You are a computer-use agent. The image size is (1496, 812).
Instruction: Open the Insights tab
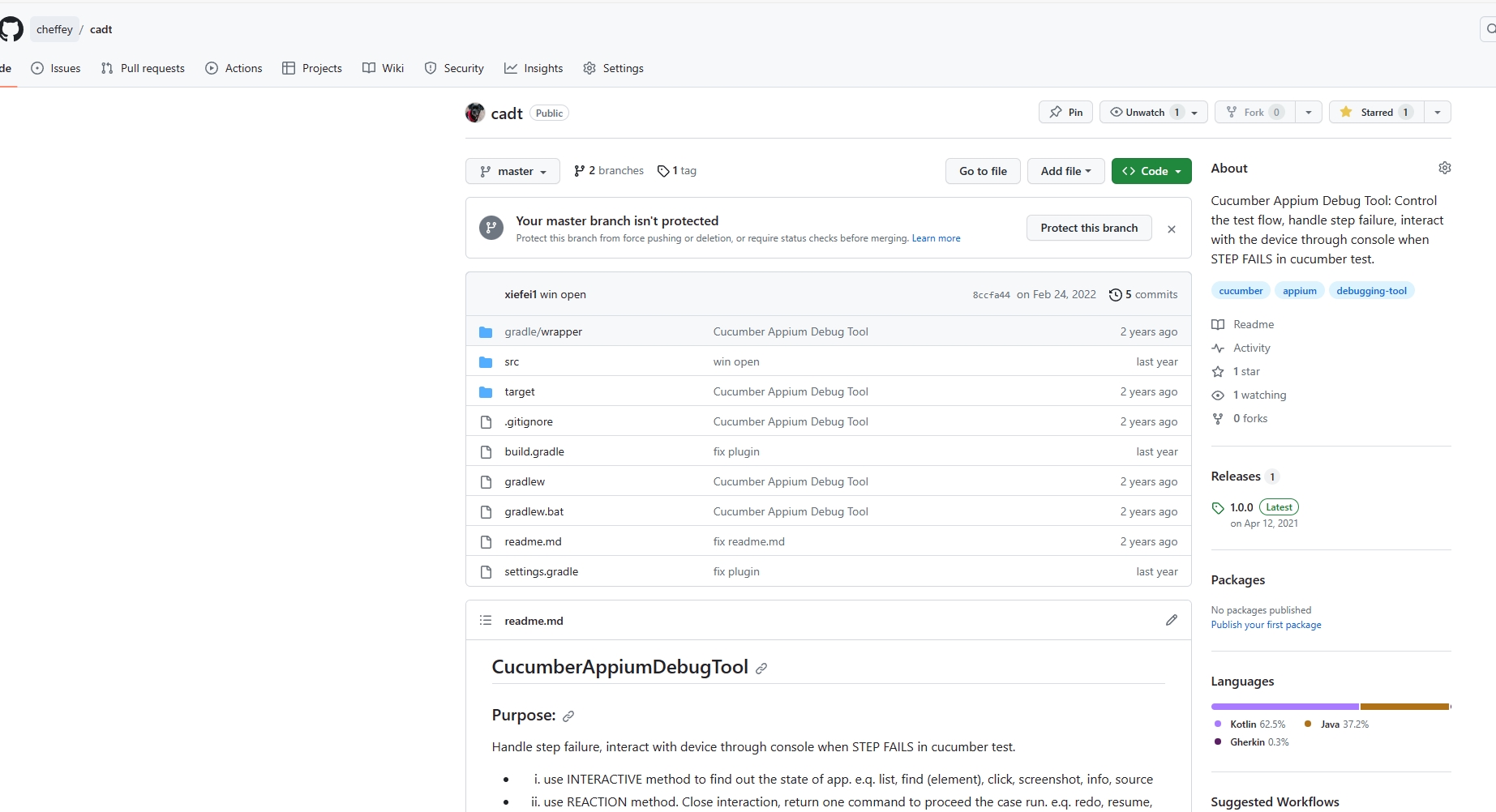pyautogui.click(x=534, y=68)
